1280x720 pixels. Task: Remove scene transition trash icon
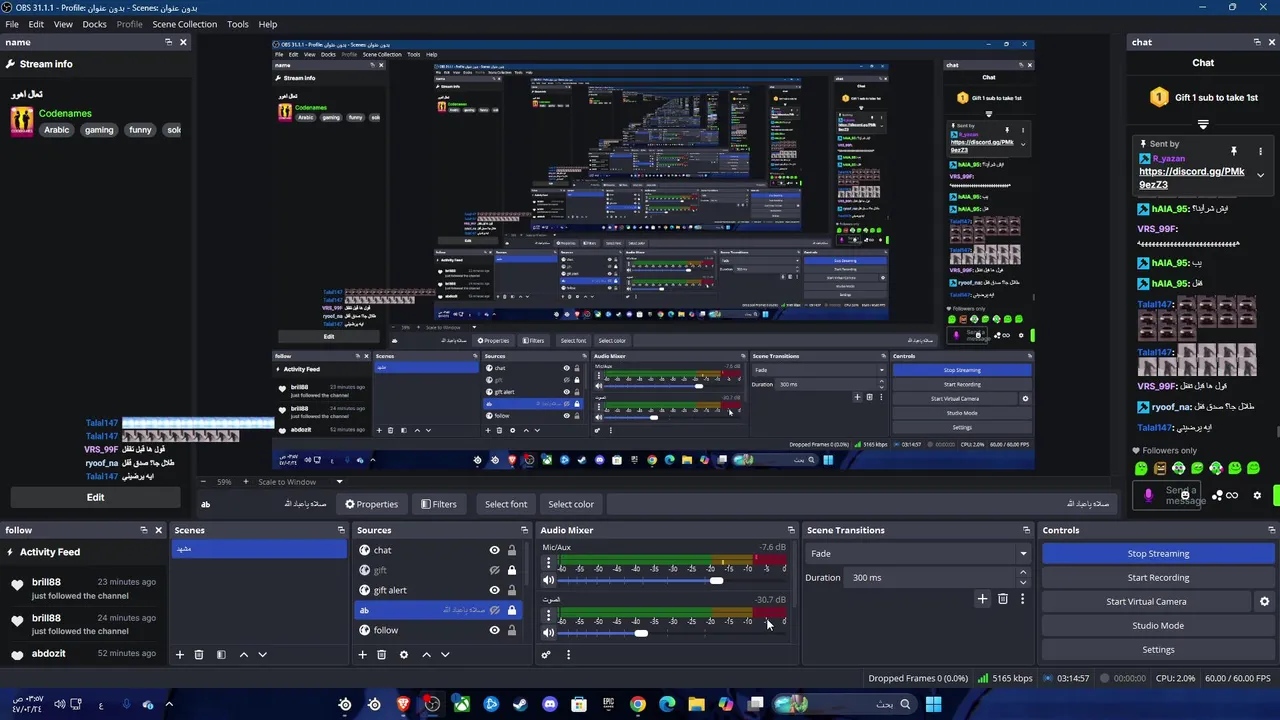[x=1003, y=599]
